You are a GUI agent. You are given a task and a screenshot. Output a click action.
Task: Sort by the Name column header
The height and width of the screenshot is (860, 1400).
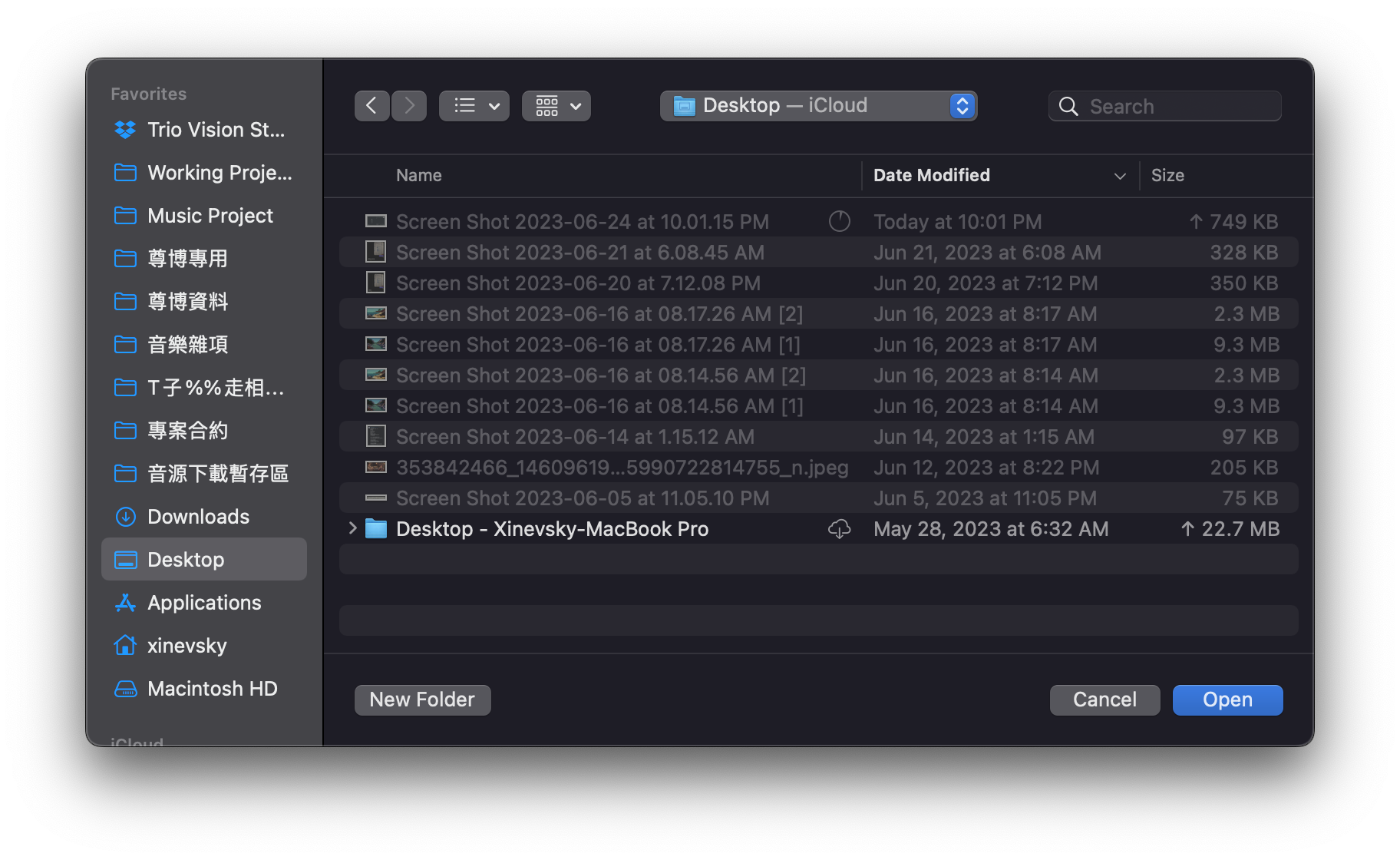419,175
